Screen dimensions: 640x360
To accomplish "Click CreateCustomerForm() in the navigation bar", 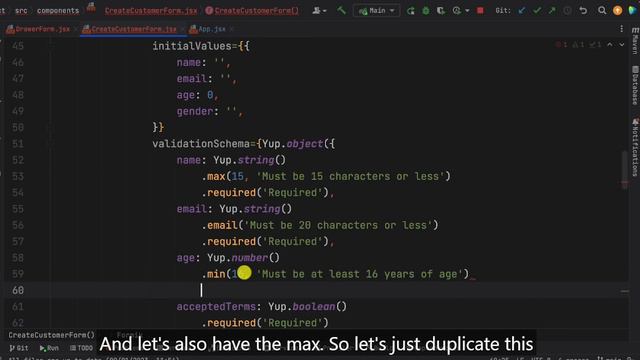I will 252,11.
